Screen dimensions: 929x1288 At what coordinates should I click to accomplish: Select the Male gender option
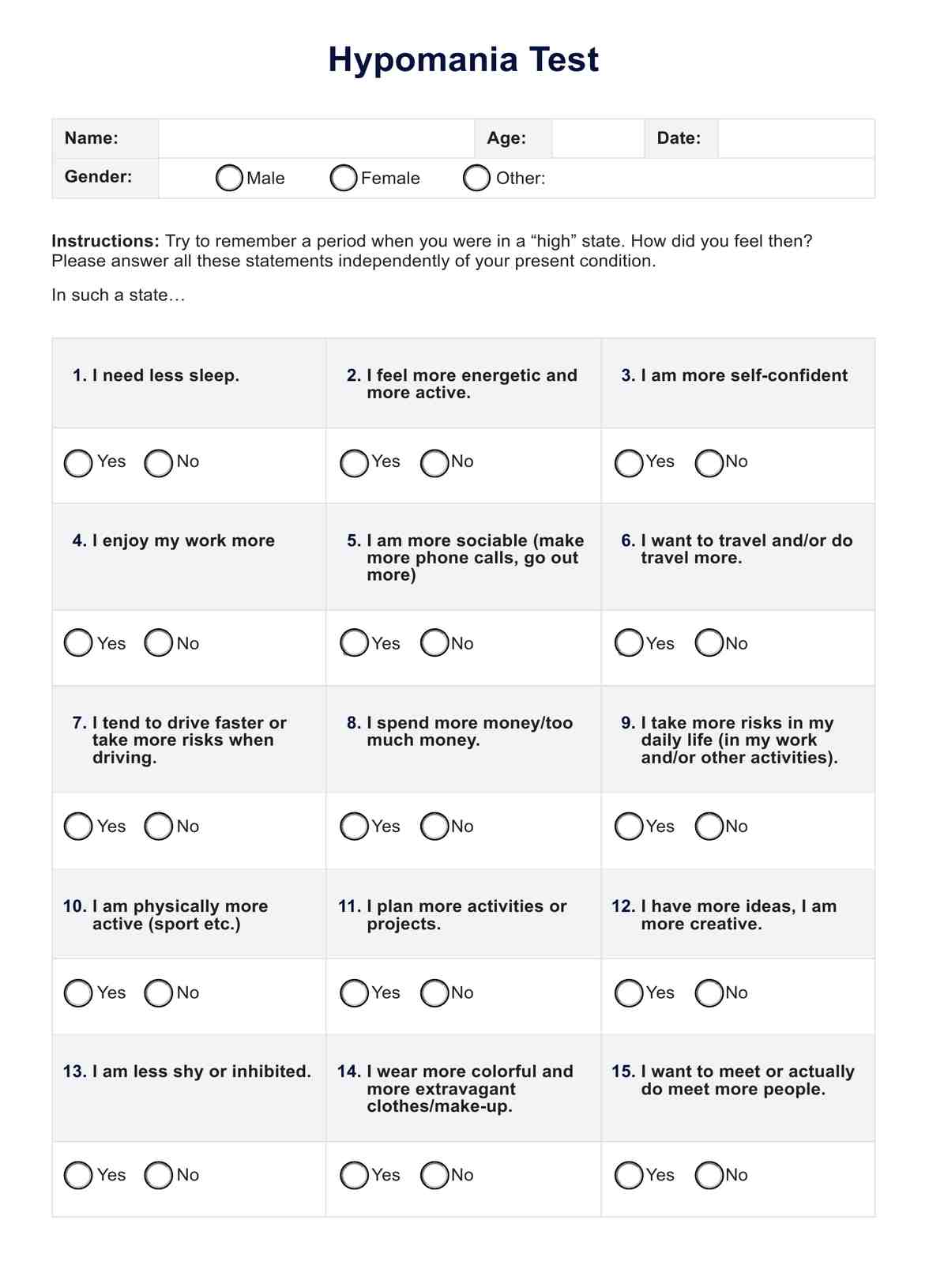[x=229, y=179]
